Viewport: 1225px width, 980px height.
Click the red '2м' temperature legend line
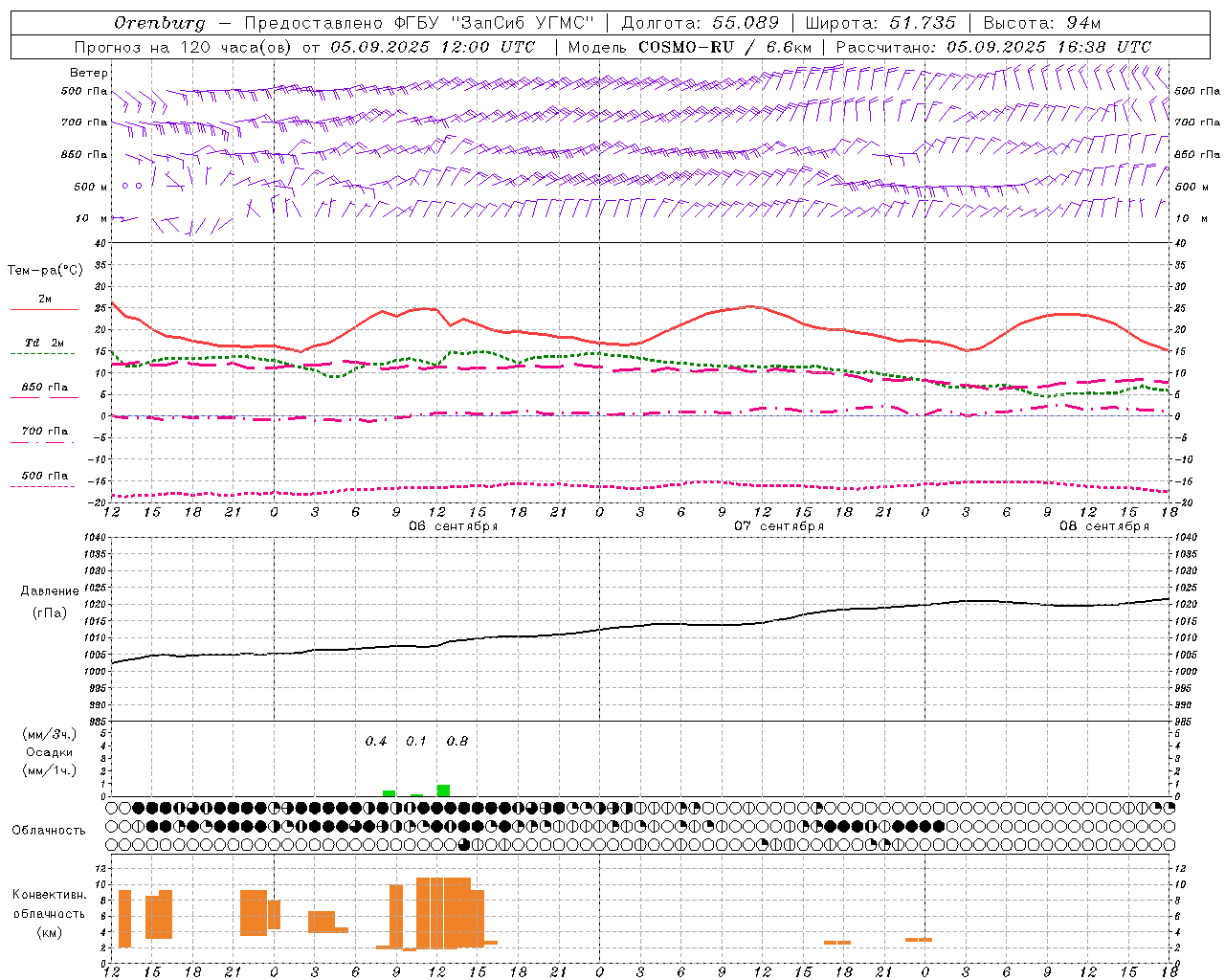coord(44,310)
